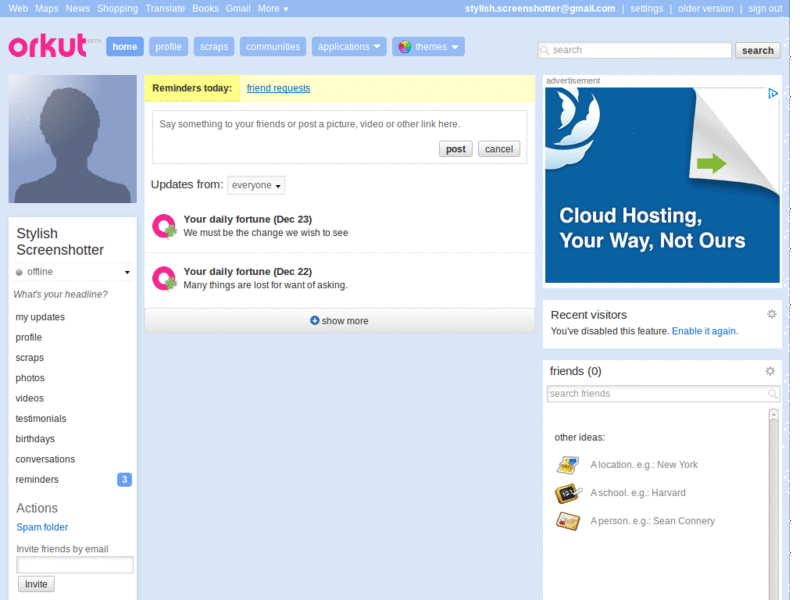
Task: Click the Dec 22 fortune orkut icon
Action: coord(164,279)
